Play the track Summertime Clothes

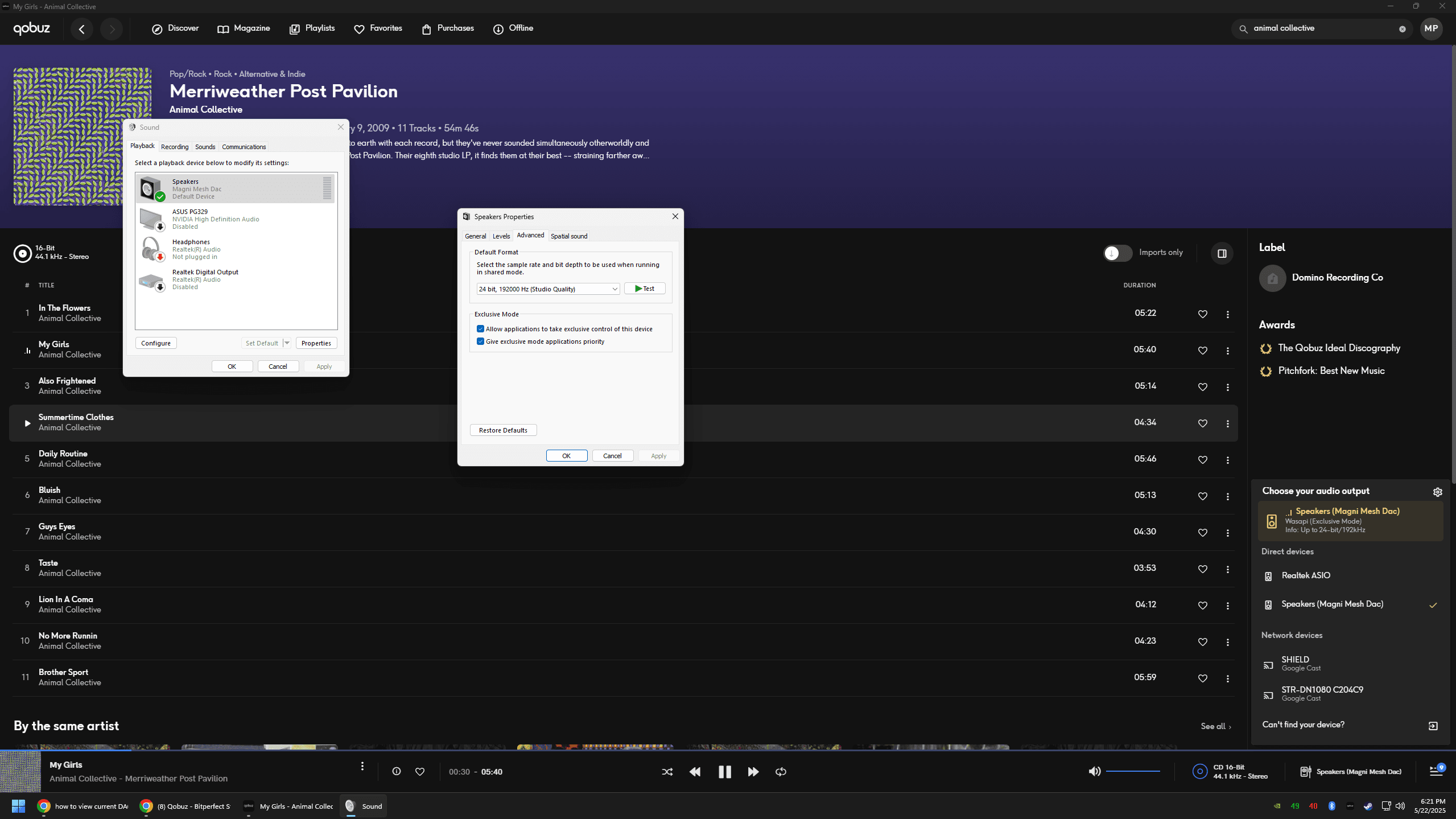click(27, 423)
